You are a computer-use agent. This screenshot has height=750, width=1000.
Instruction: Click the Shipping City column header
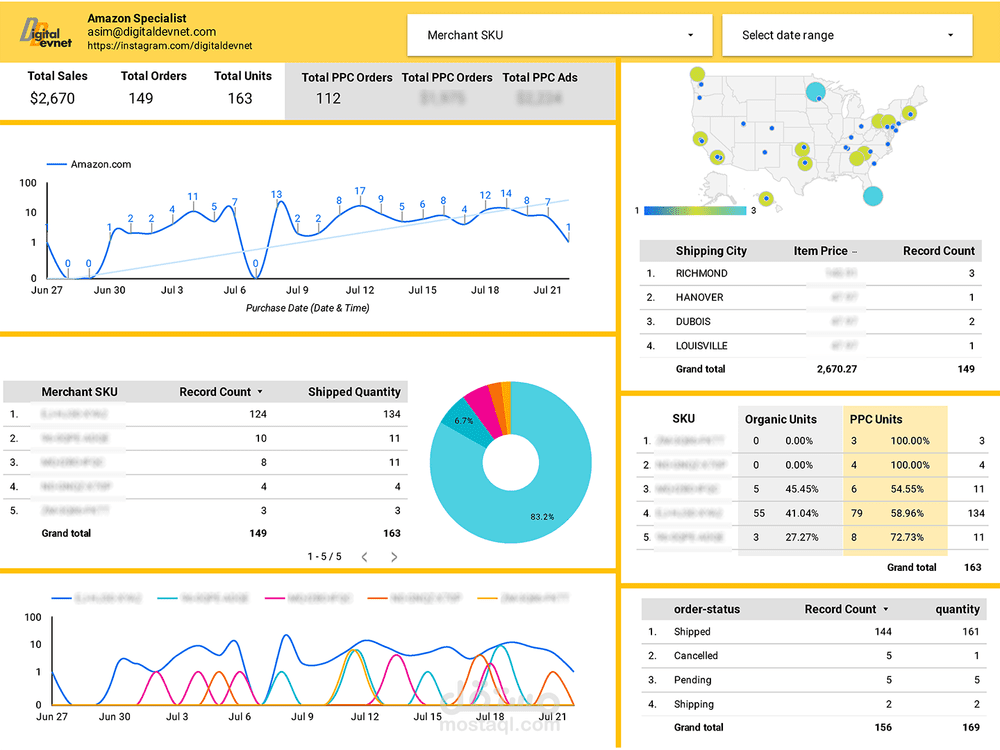point(711,251)
